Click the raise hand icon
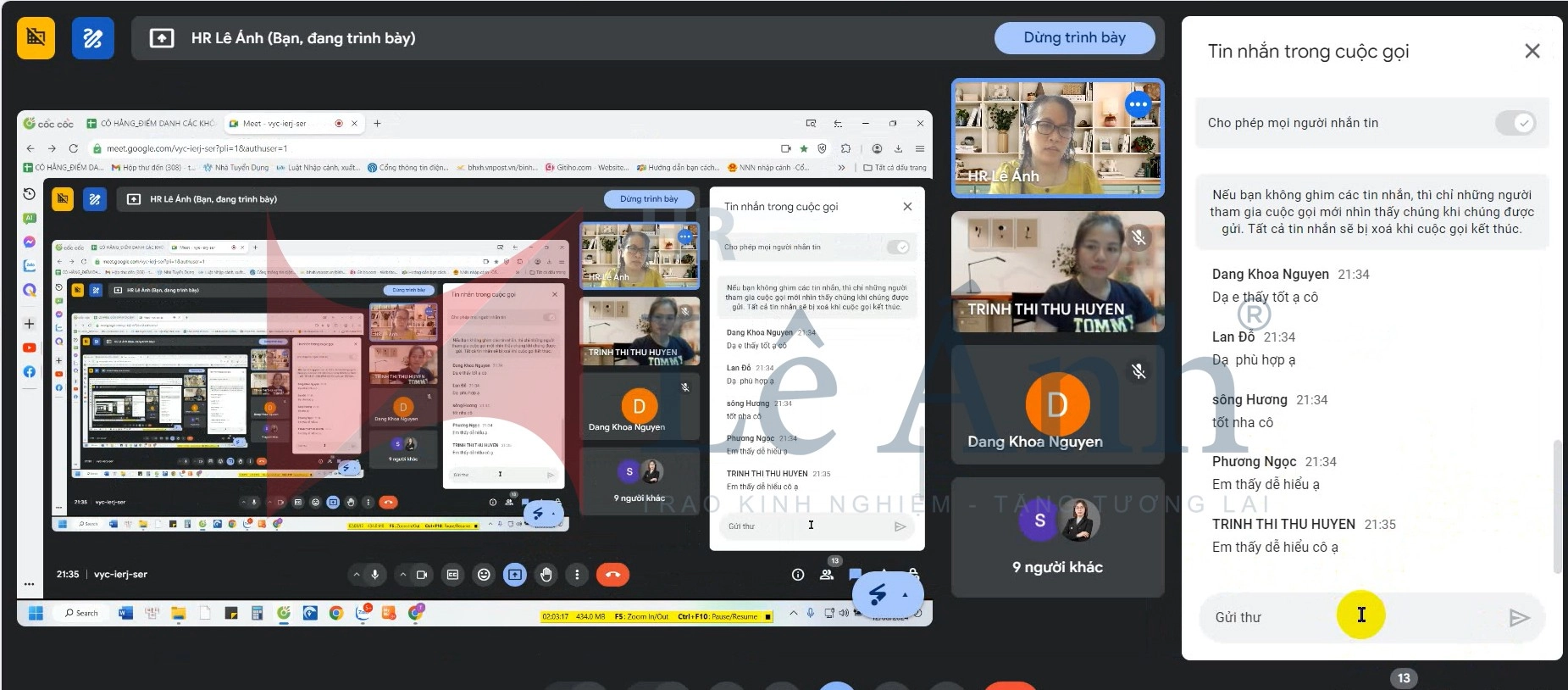Screen dimensions: 1568x690 (546, 575)
